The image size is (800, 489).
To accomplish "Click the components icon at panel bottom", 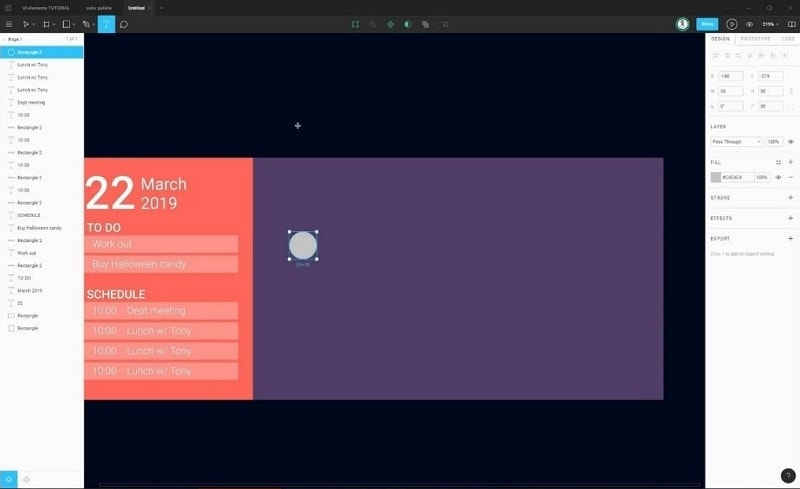I will point(27,479).
